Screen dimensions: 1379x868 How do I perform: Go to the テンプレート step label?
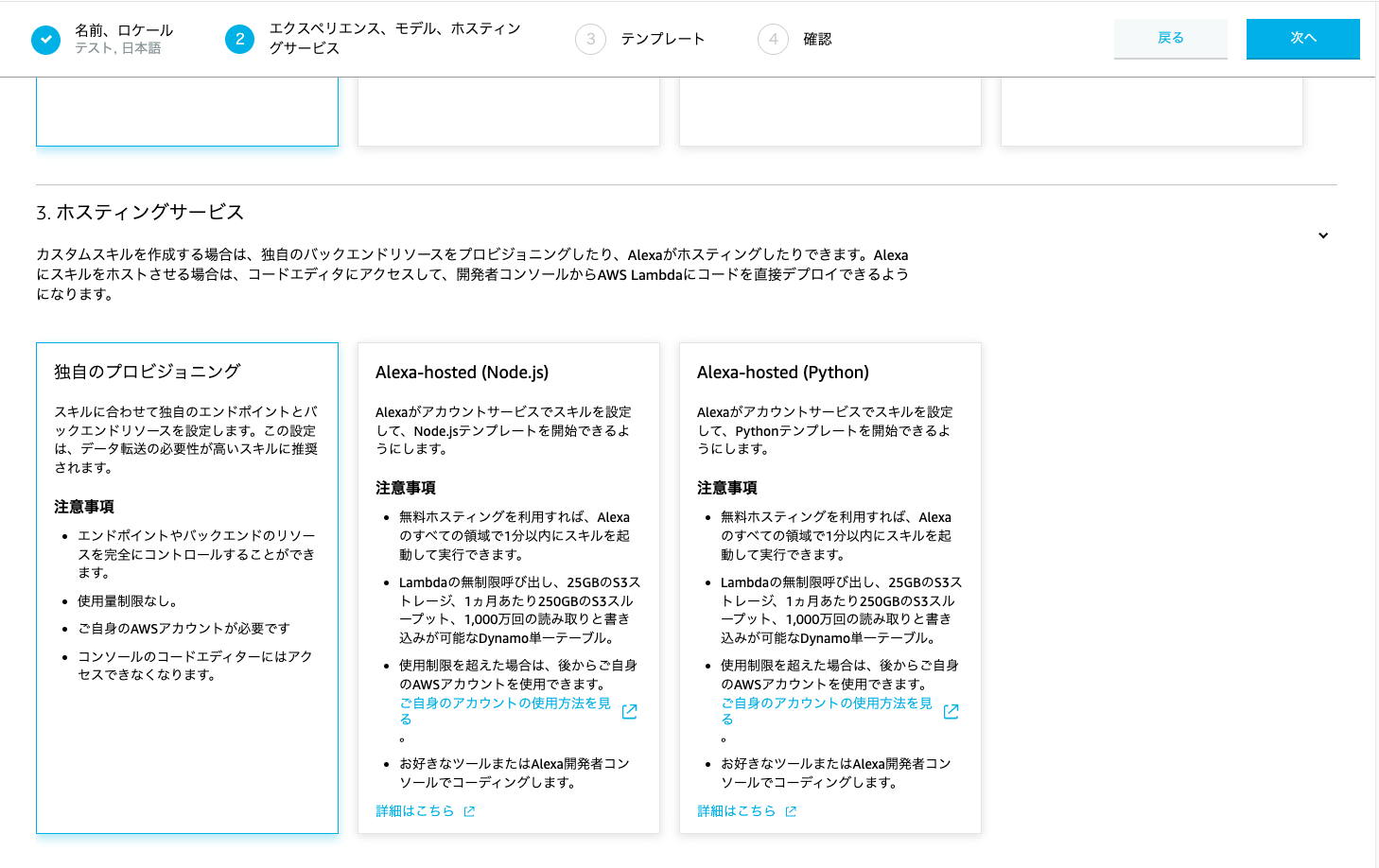pos(662,39)
